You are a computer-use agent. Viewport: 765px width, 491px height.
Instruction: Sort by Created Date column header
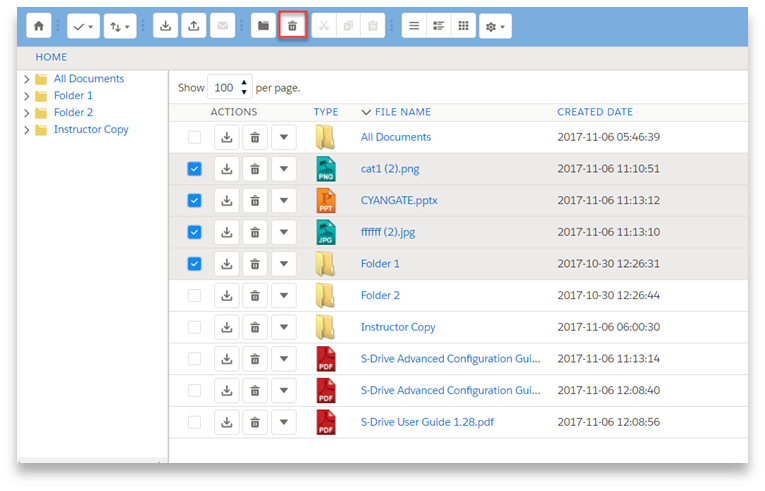[x=594, y=112]
